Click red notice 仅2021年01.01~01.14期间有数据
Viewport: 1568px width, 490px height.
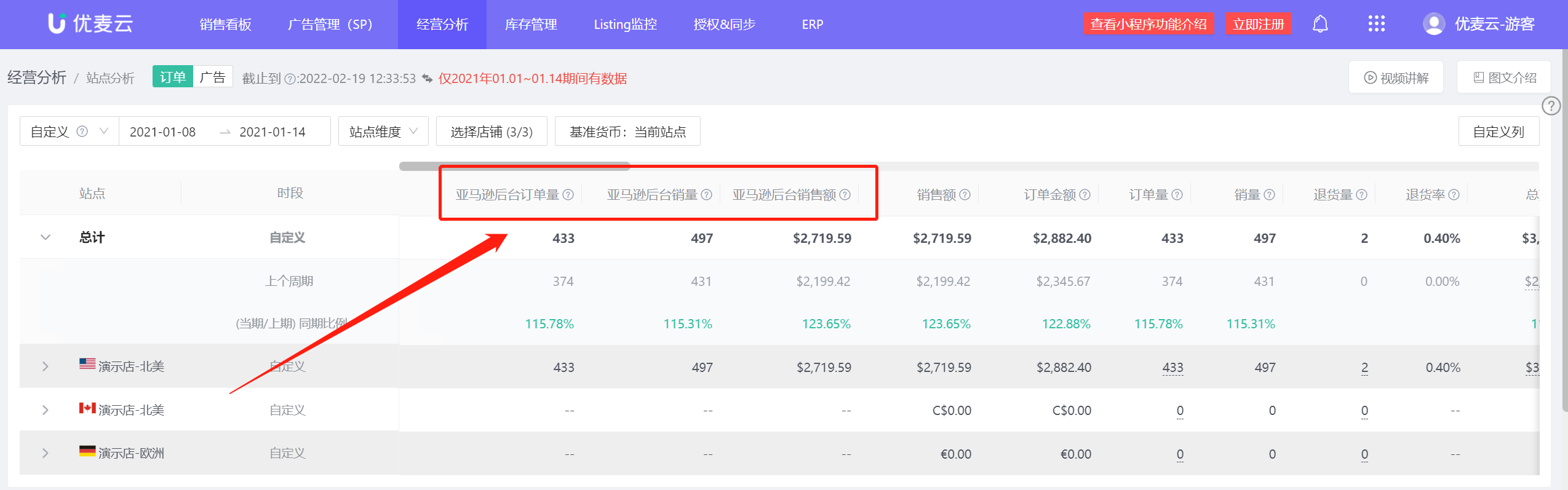[x=533, y=79]
